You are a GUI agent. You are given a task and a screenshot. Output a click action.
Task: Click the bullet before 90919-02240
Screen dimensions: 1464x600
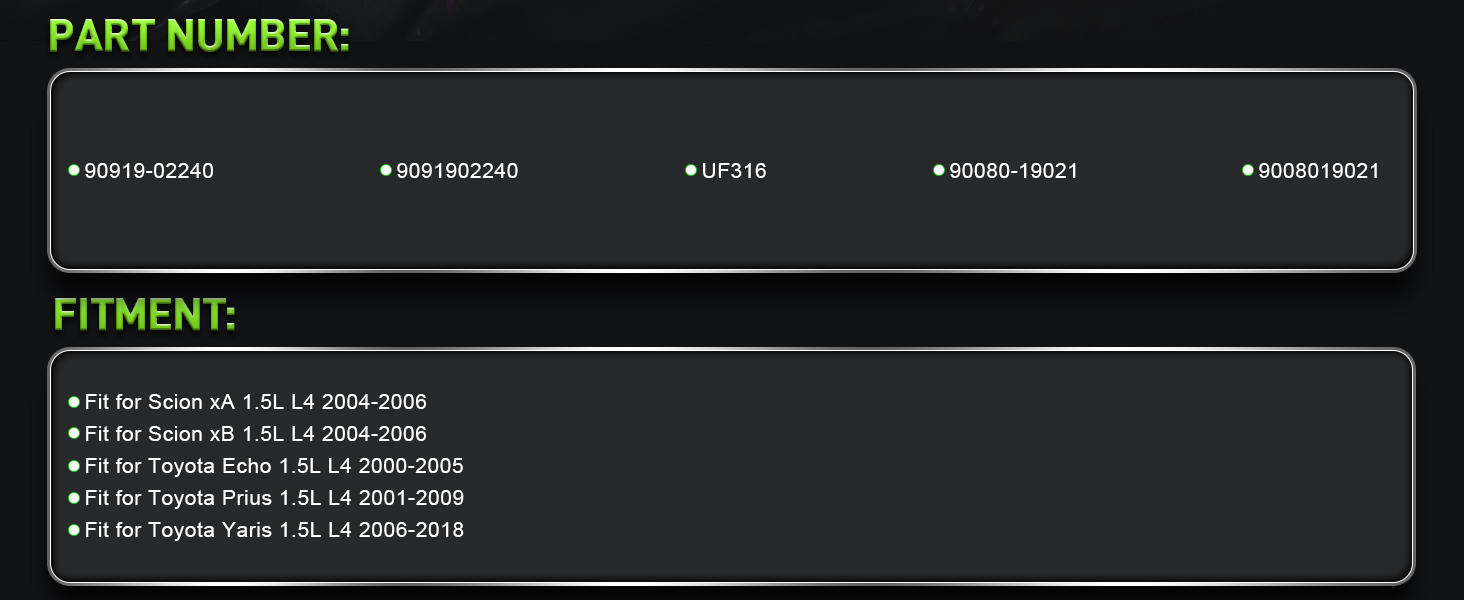[x=74, y=170]
